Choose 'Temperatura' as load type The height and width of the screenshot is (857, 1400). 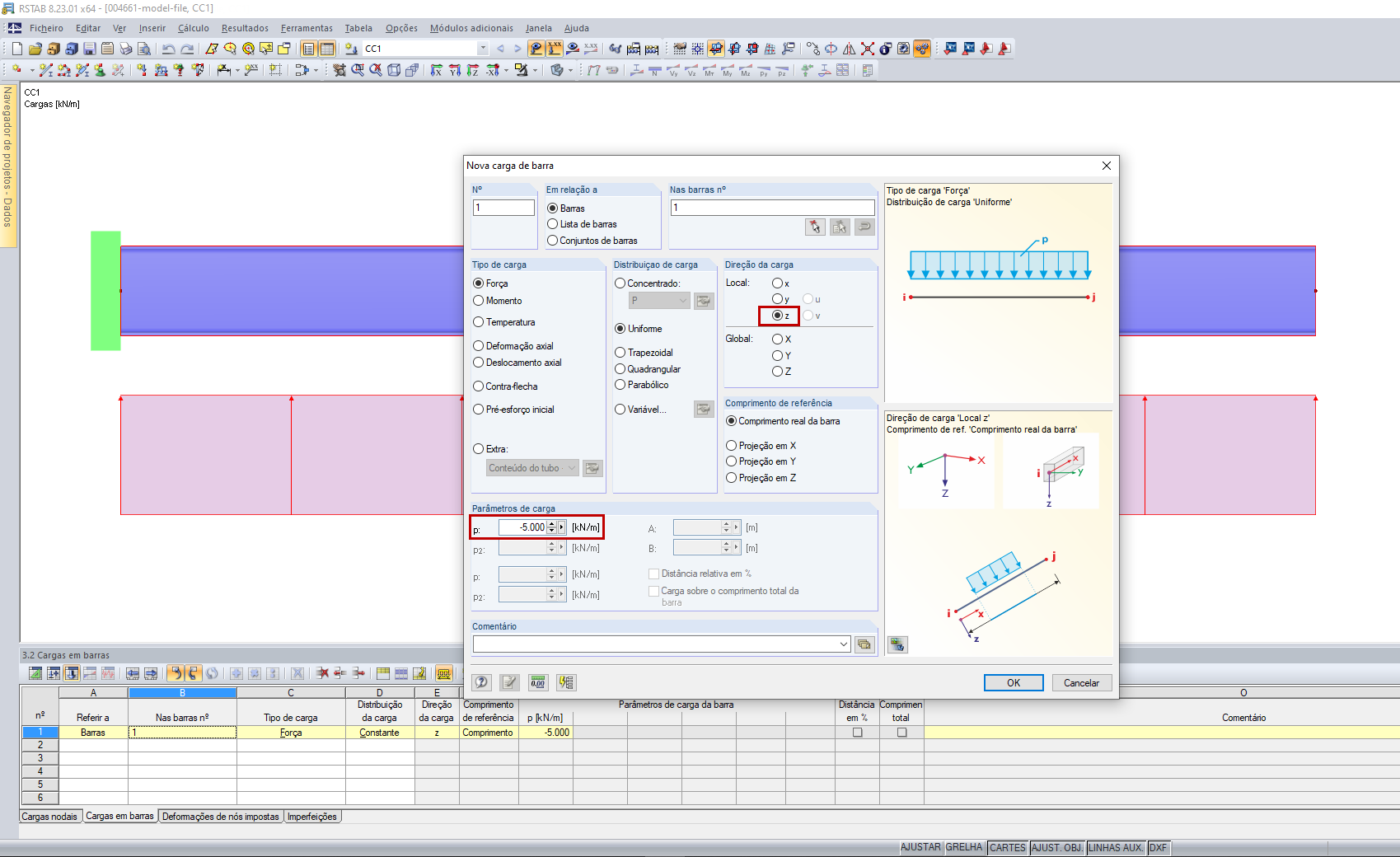coord(504,322)
